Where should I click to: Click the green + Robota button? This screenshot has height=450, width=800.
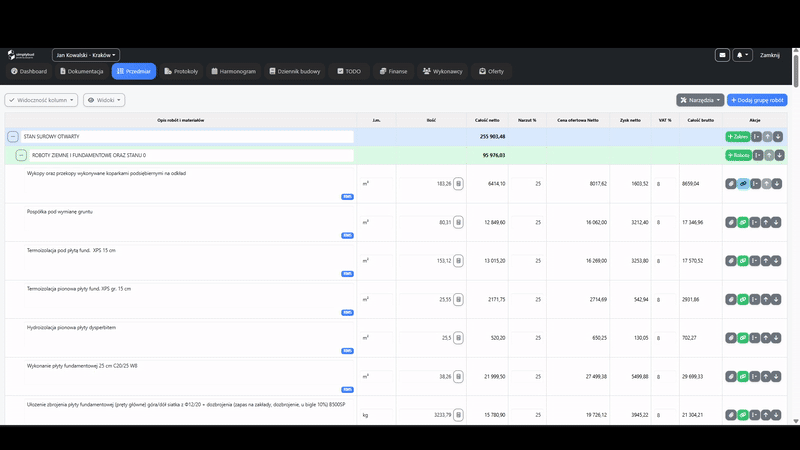tap(738, 155)
